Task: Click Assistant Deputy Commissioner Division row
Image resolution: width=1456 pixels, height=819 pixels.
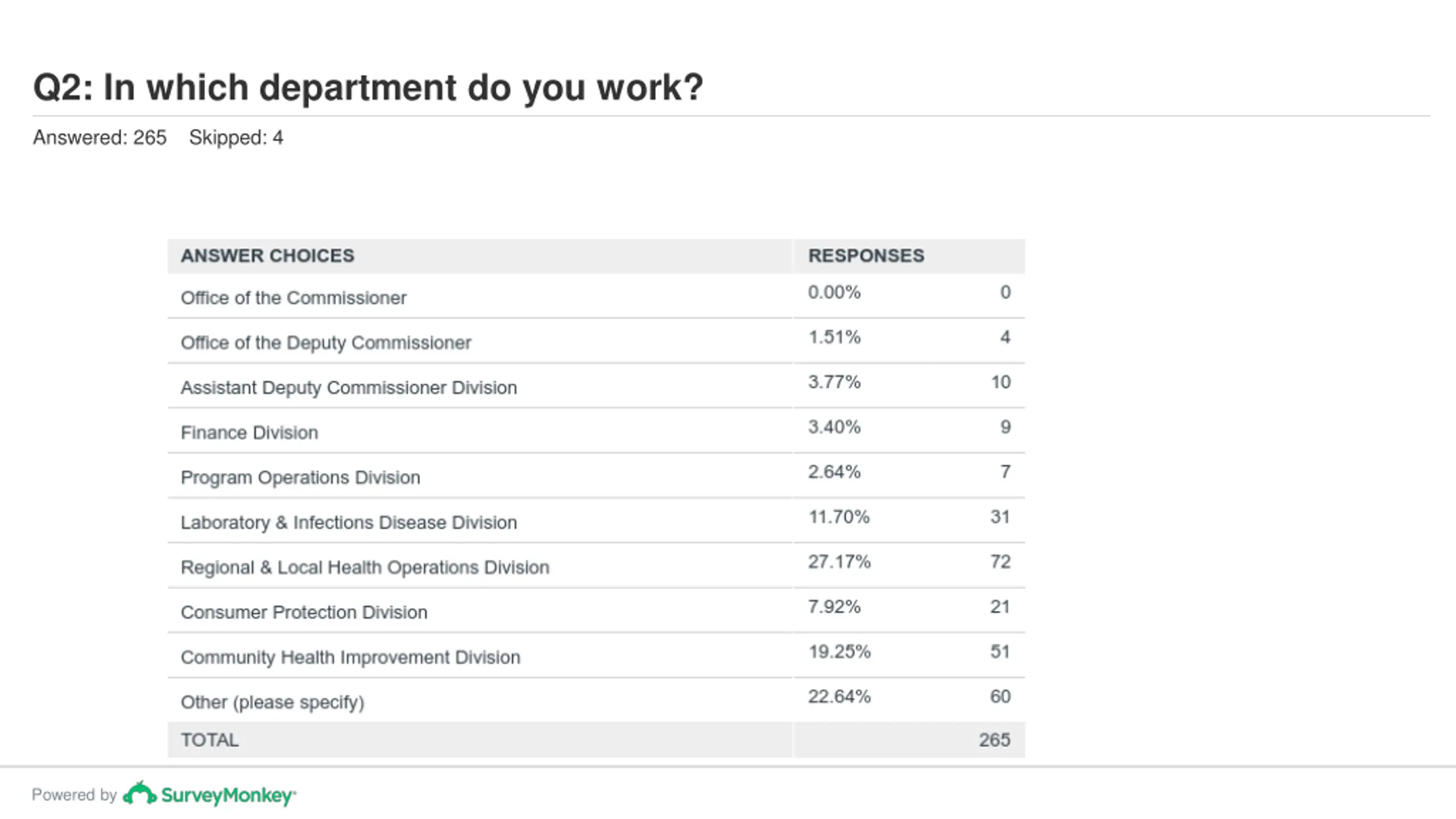Action: [596, 386]
